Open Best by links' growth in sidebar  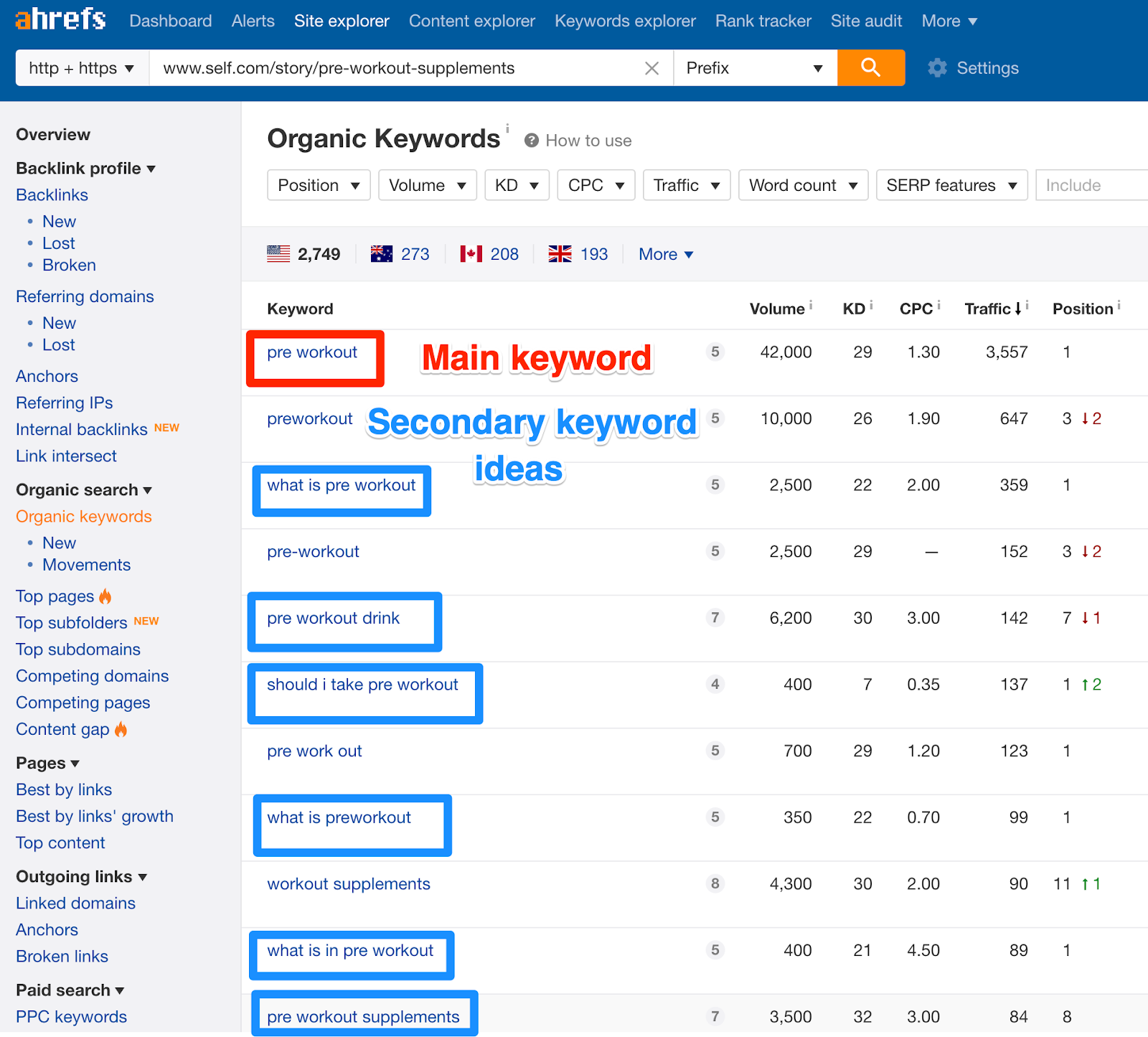coord(95,816)
